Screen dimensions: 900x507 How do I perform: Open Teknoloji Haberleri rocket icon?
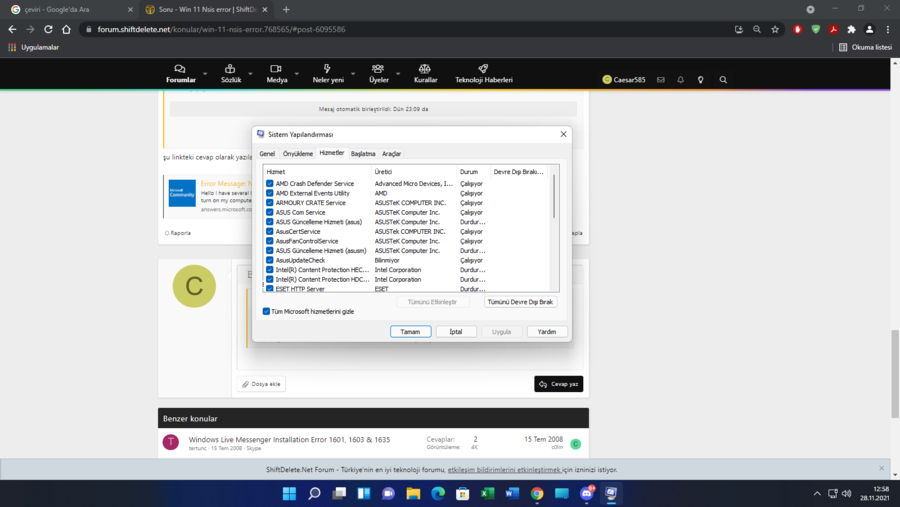pyautogui.click(x=483, y=69)
